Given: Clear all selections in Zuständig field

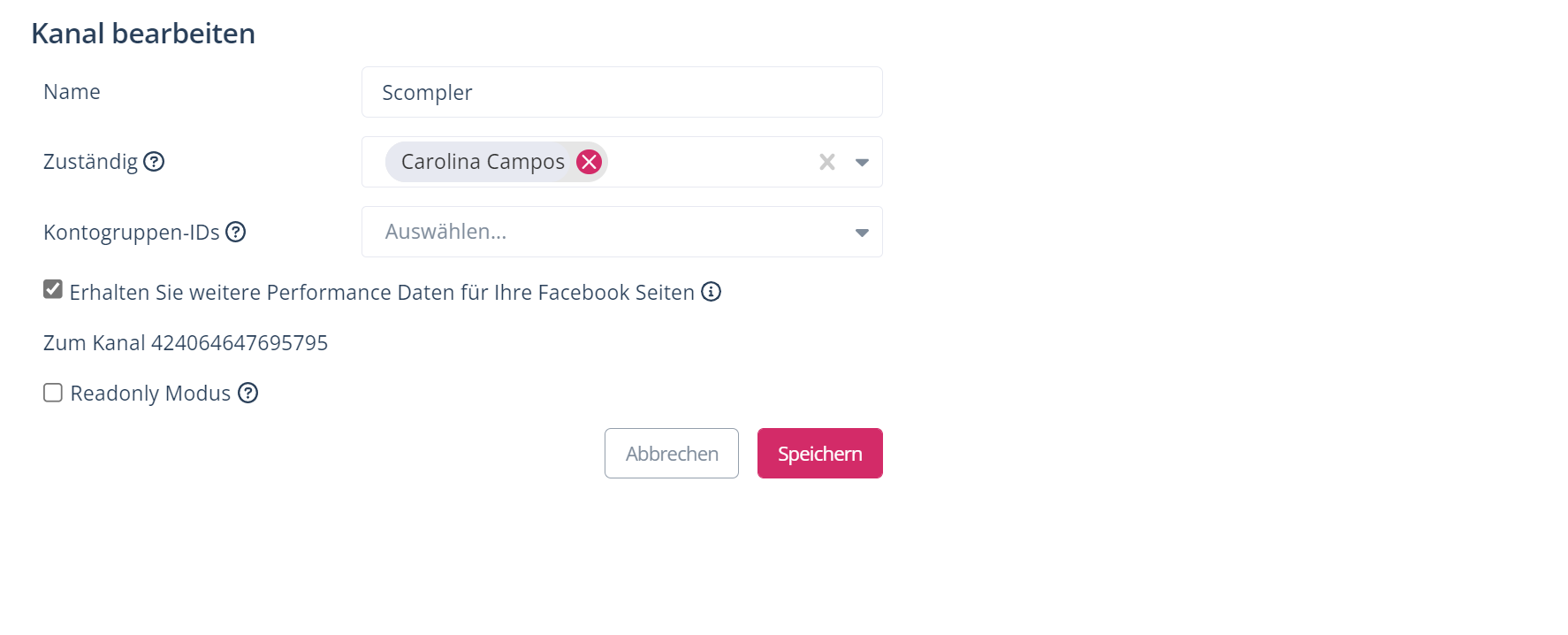Looking at the screenshot, I should [x=827, y=162].
